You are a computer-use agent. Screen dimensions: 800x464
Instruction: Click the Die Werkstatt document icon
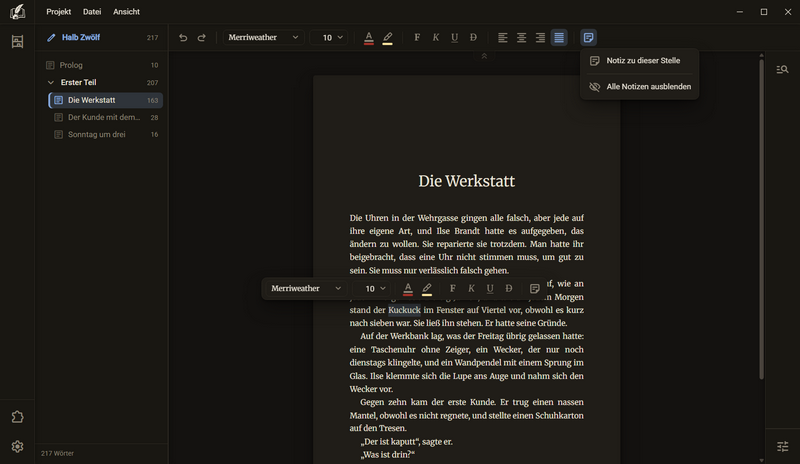(59, 100)
